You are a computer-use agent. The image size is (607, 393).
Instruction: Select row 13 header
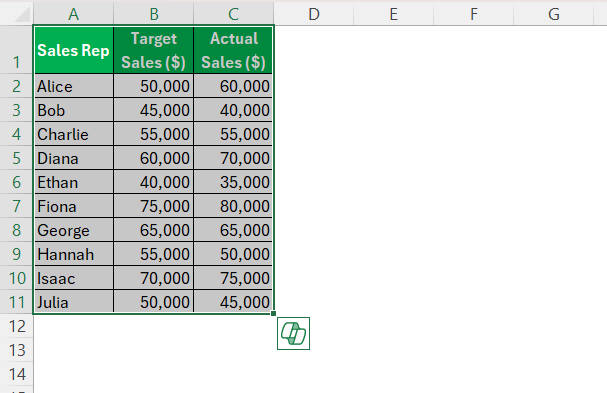(x=16, y=350)
